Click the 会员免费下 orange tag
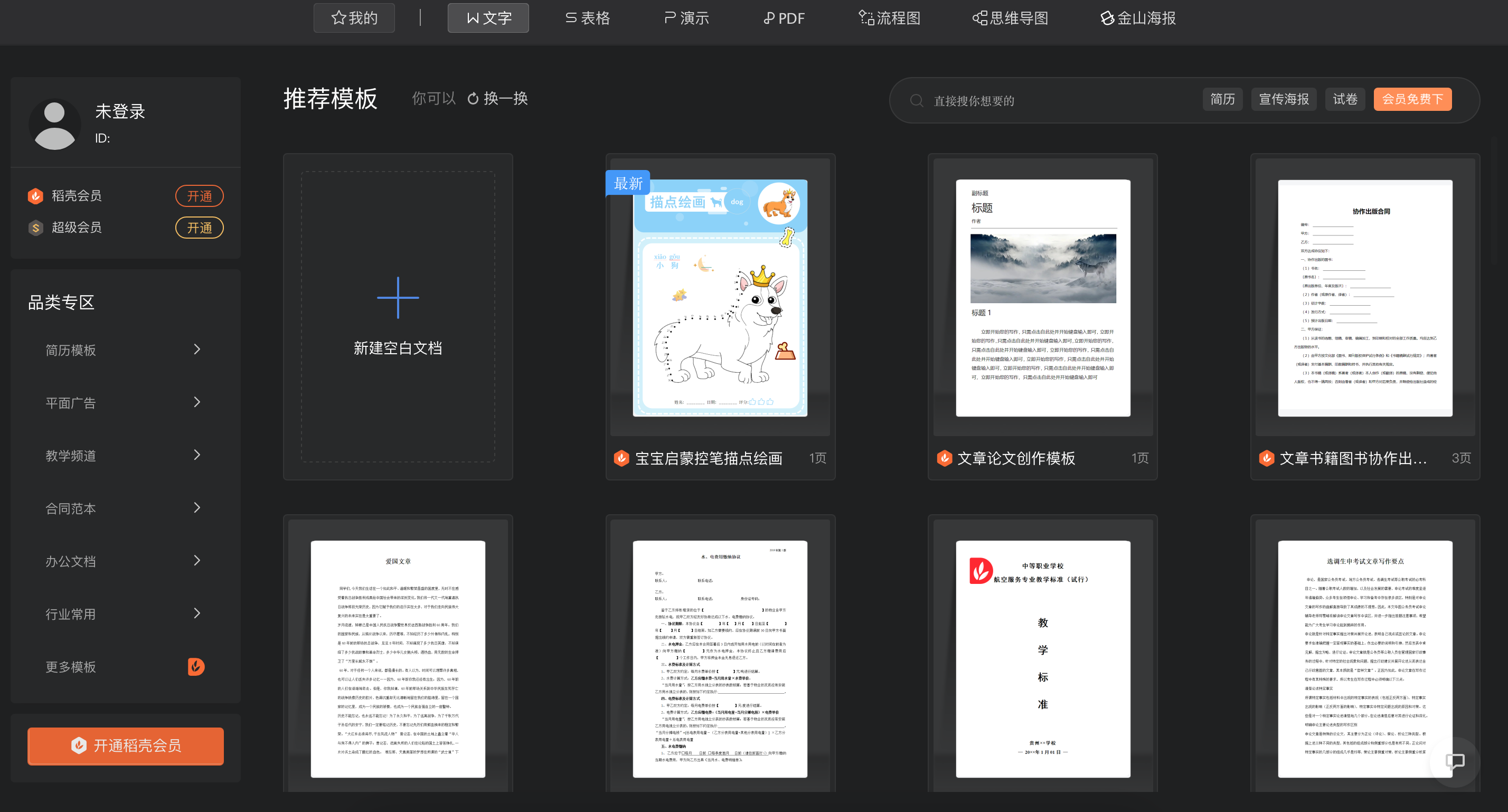Screen dimensions: 1508x812 coord(1412,100)
